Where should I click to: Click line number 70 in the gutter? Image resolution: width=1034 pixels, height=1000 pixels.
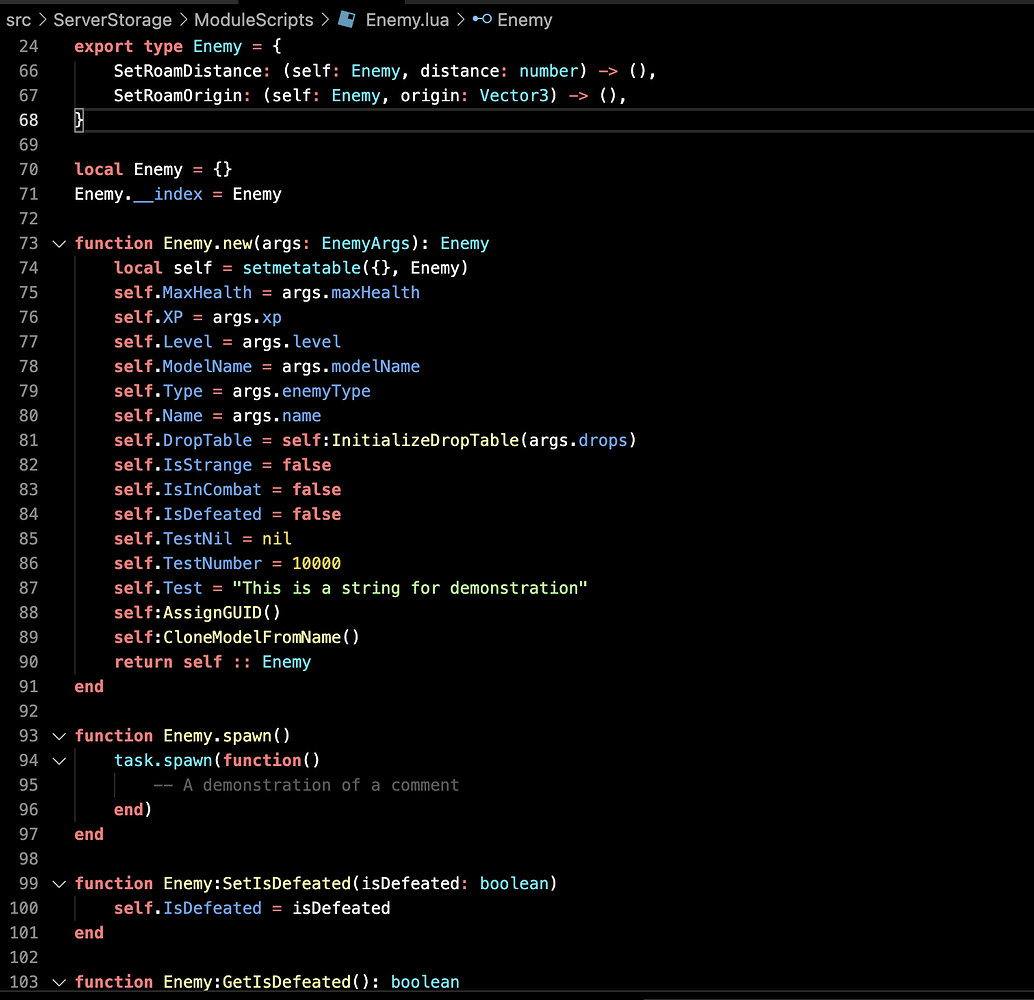(x=28, y=169)
